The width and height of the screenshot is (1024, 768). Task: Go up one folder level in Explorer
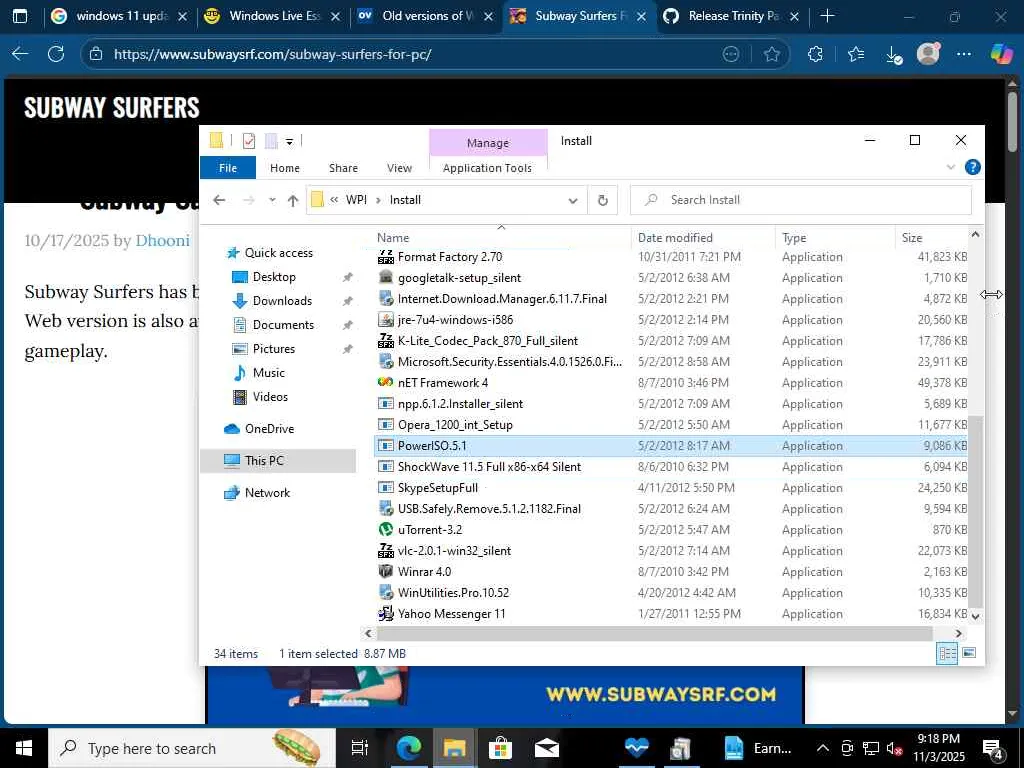[293, 200]
